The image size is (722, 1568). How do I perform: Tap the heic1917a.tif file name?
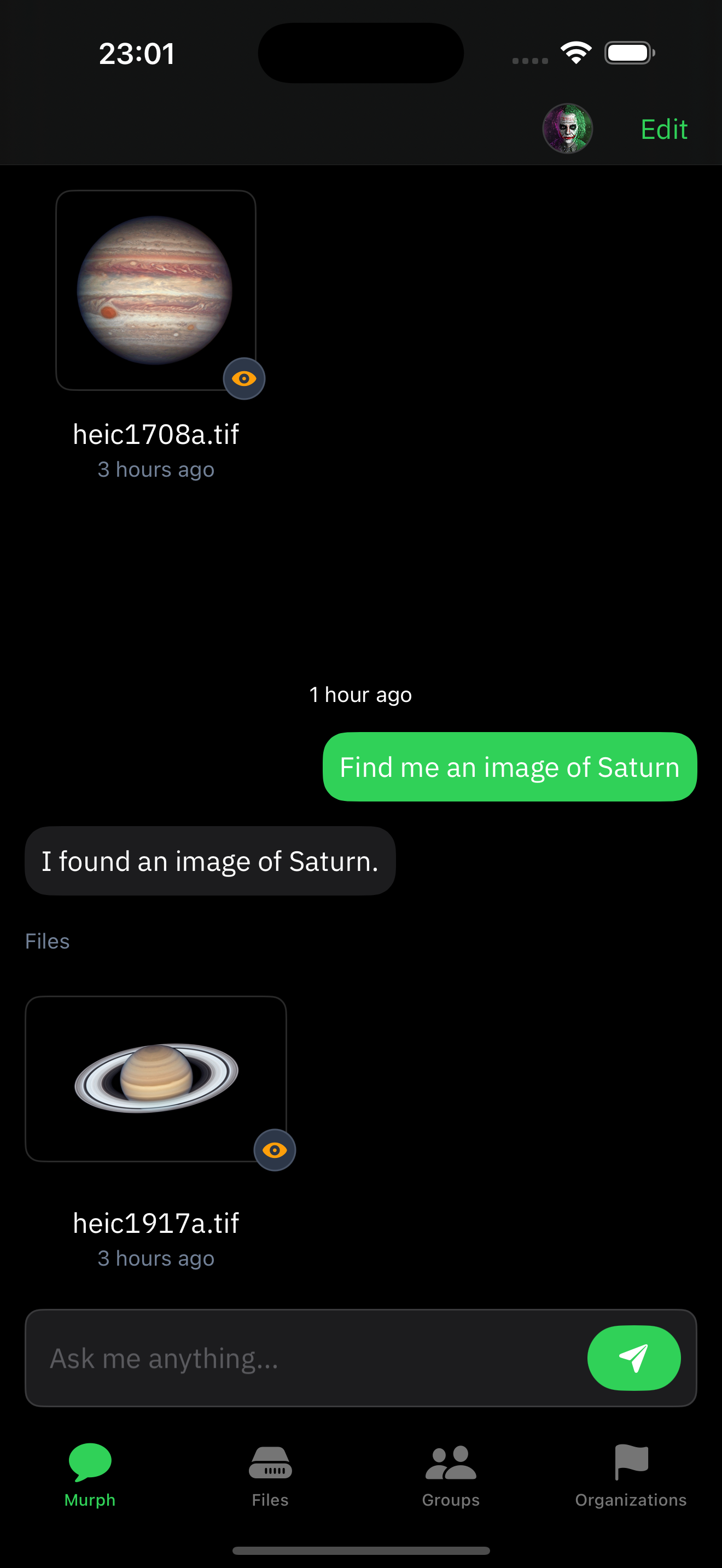click(156, 1223)
